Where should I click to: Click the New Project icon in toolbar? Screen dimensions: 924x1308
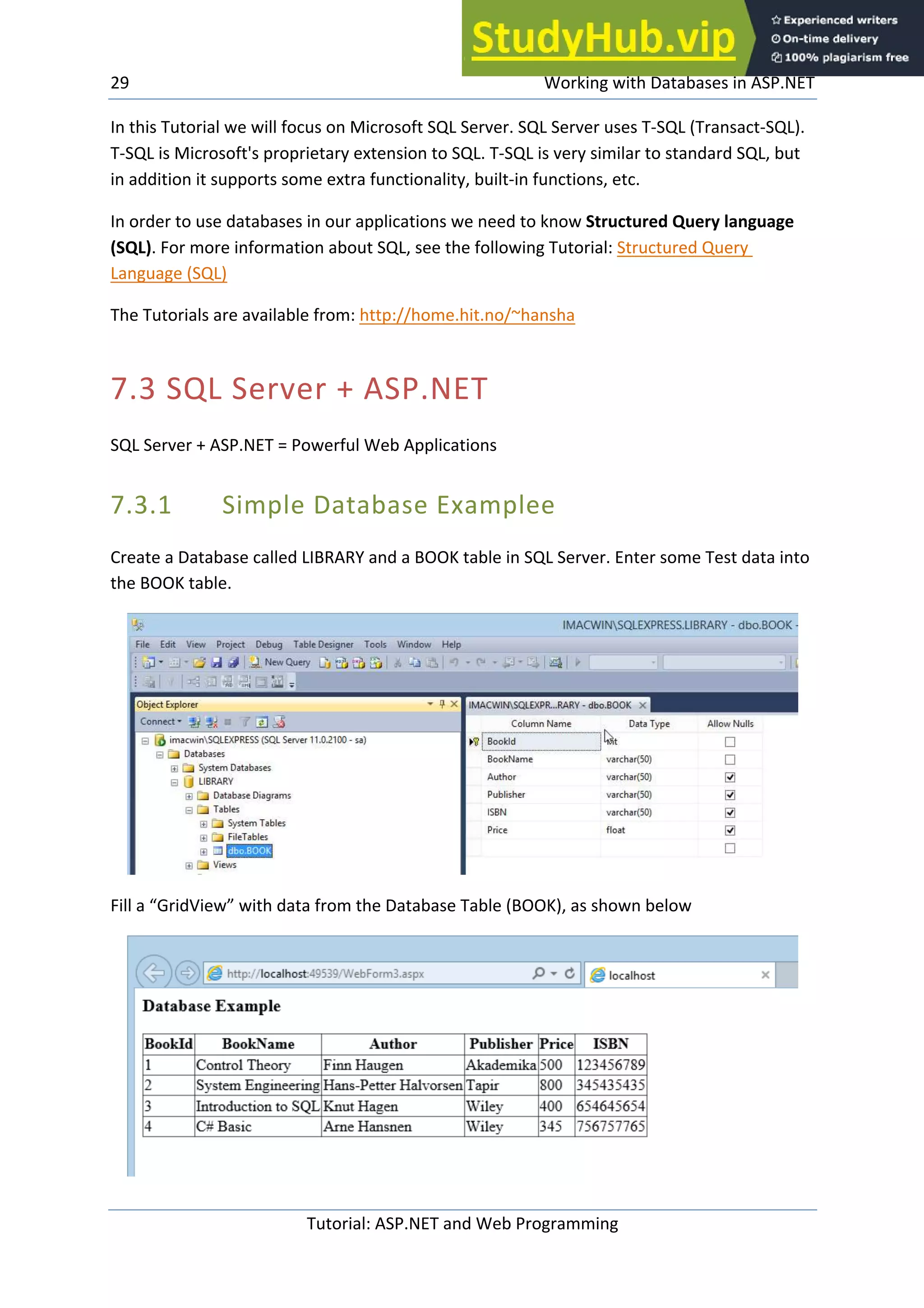click(x=149, y=662)
